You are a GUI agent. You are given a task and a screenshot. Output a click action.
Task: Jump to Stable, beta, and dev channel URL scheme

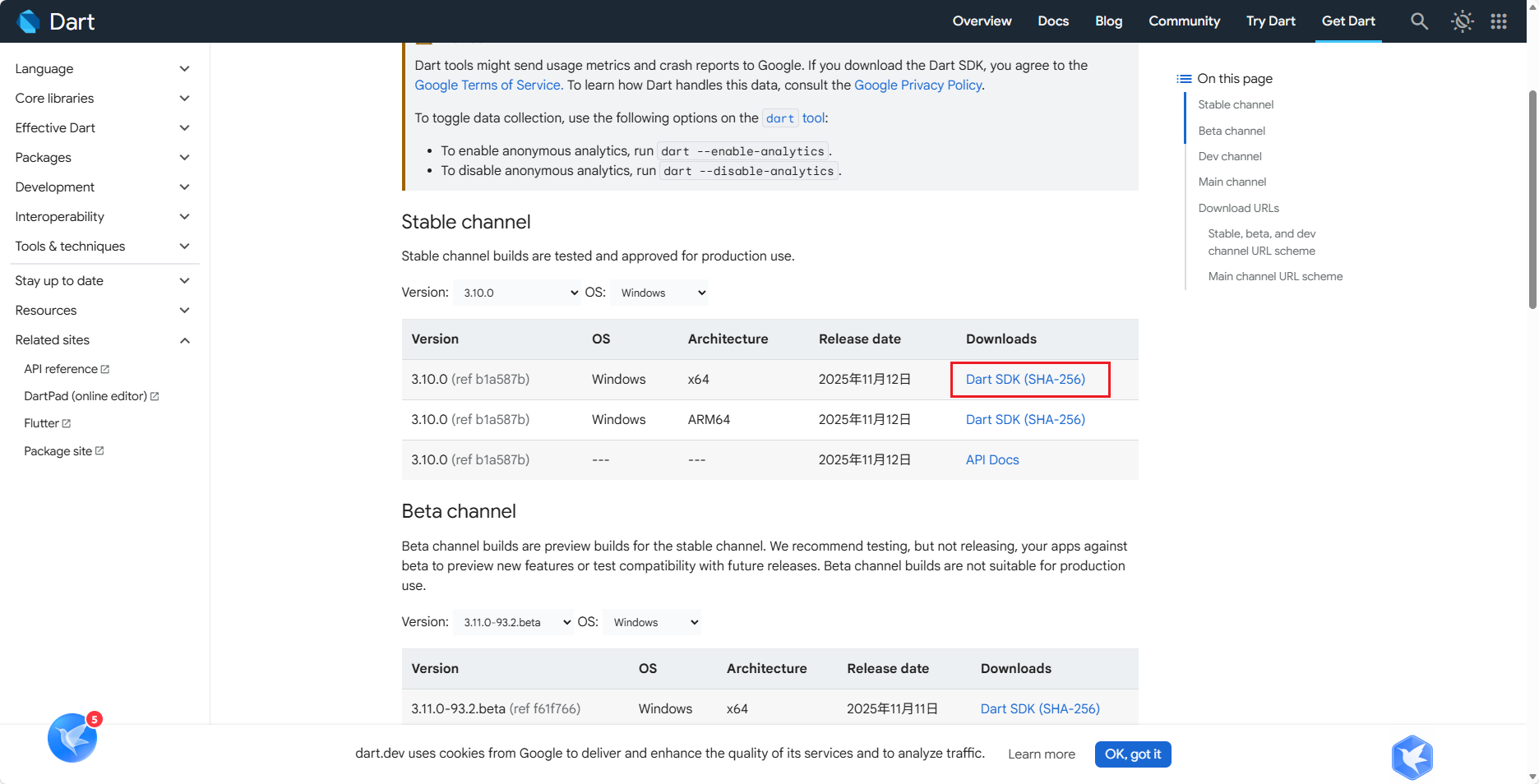[x=1262, y=242]
